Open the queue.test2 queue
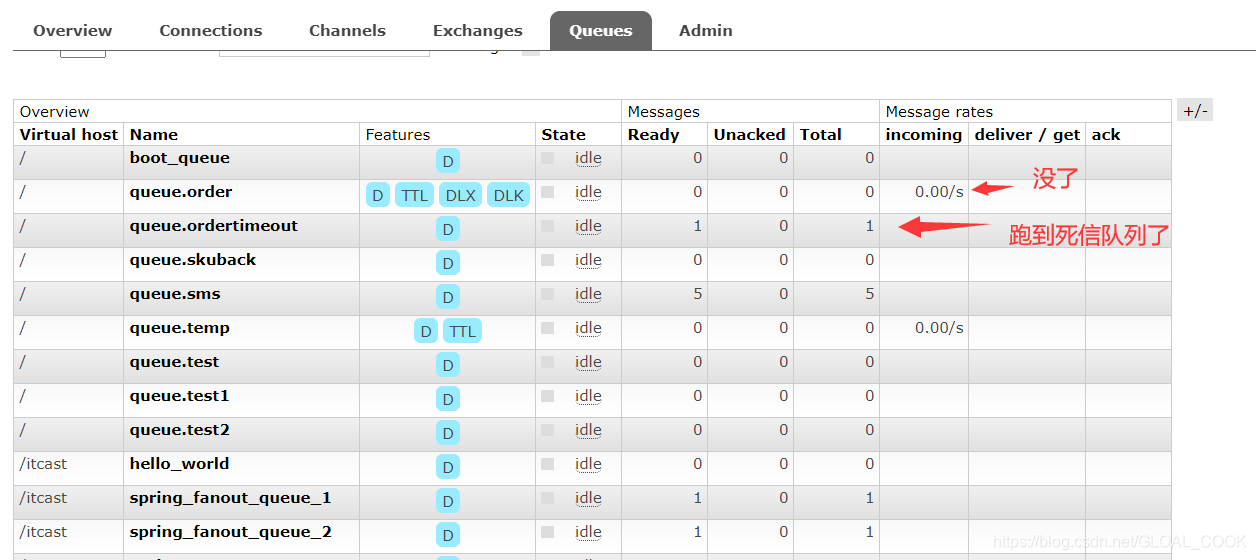 point(180,430)
